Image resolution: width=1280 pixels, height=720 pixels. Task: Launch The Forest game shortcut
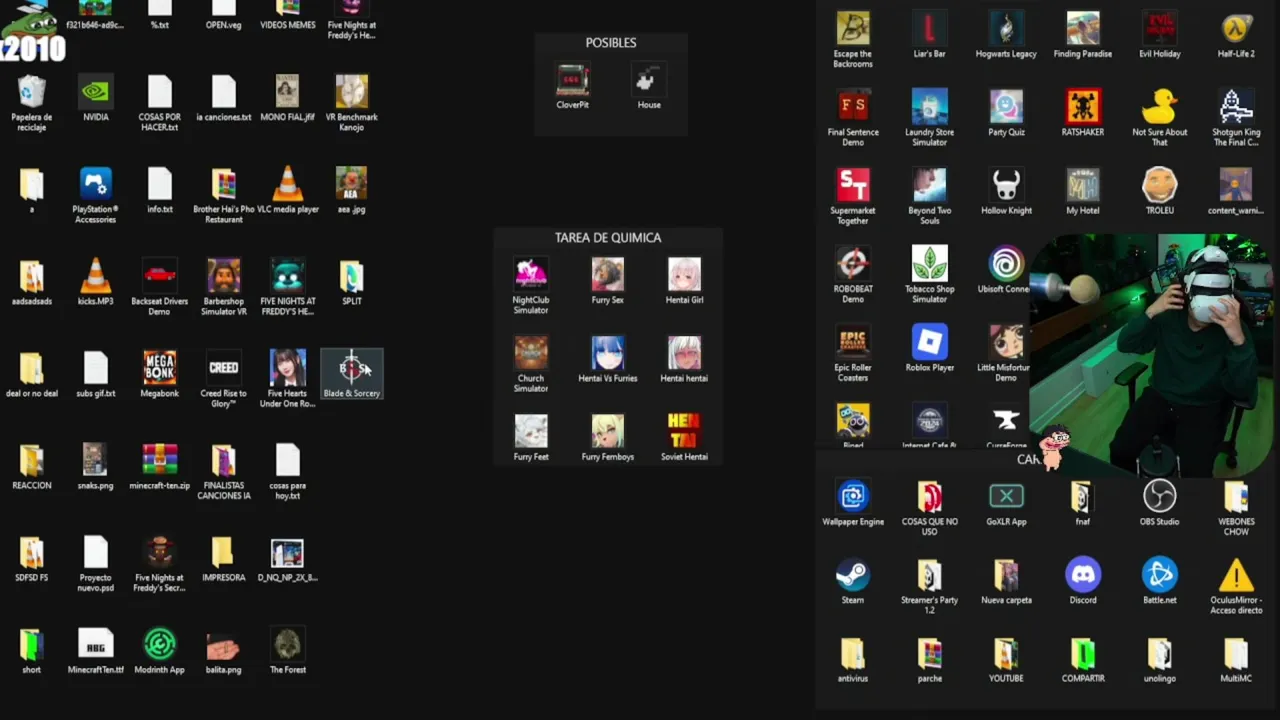(x=288, y=644)
